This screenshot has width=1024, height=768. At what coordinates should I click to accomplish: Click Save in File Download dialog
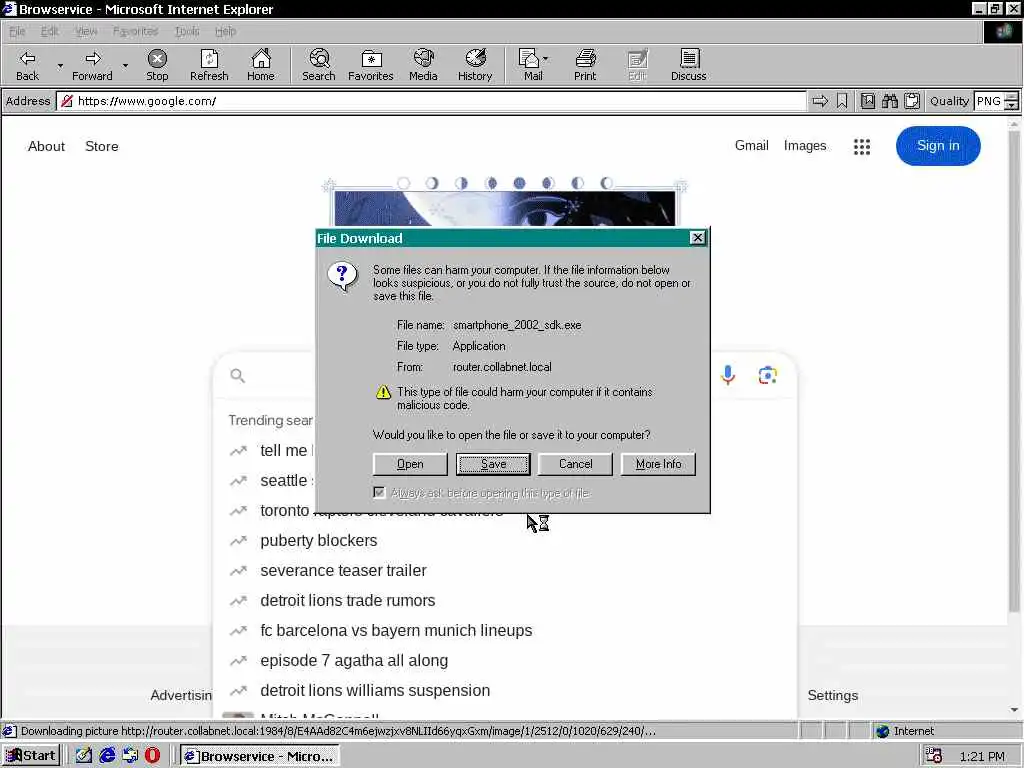(493, 464)
